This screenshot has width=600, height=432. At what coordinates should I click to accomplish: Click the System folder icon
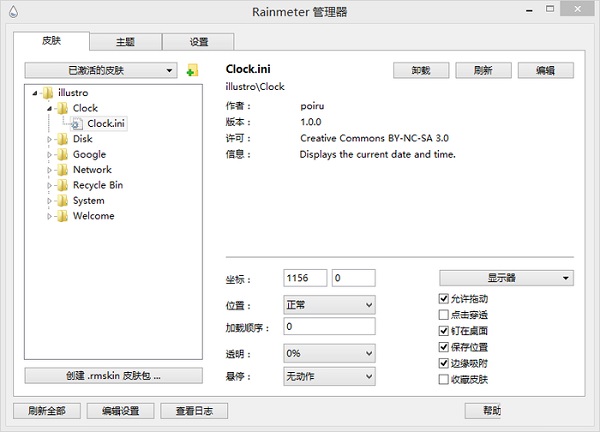pos(62,201)
